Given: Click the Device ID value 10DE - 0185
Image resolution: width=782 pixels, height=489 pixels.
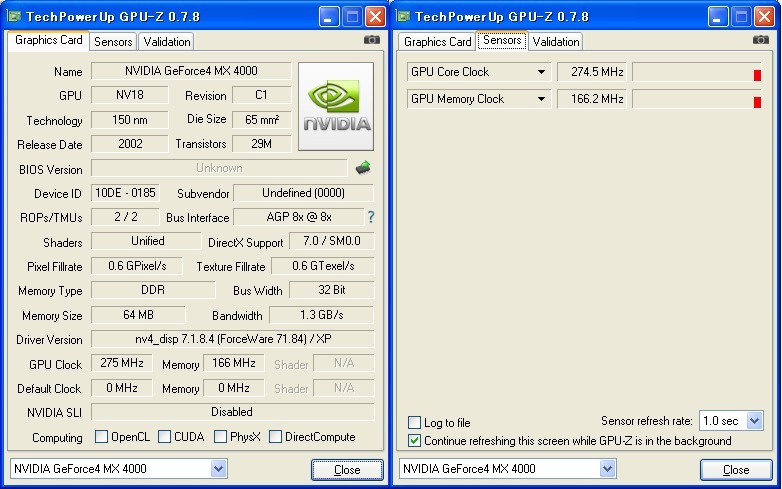Looking at the screenshot, I should pos(125,193).
